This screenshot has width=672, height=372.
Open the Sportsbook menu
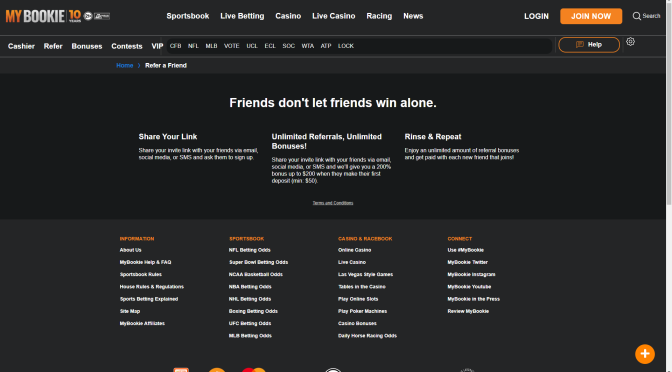(188, 16)
